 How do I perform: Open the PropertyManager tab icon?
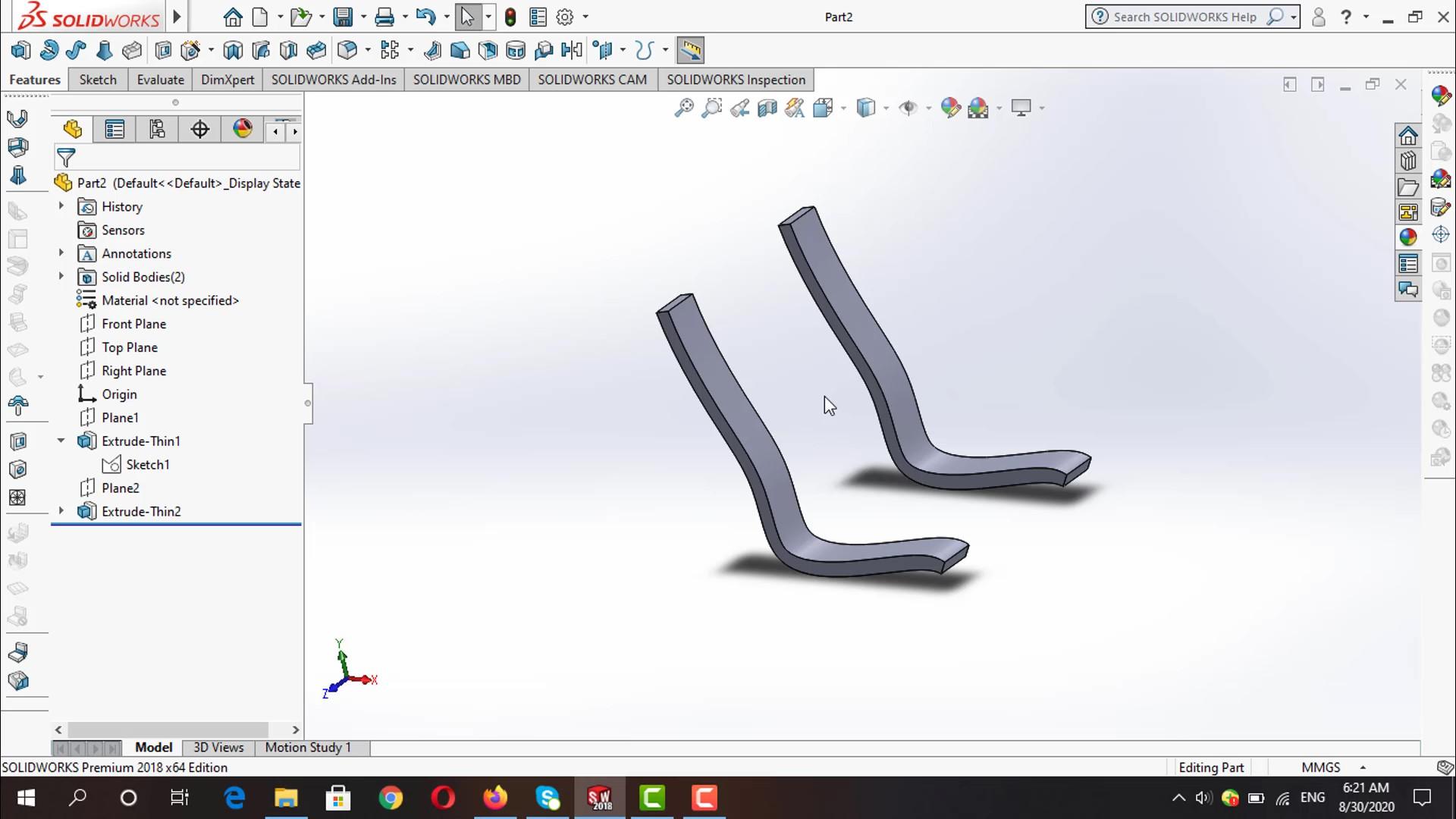(x=115, y=130)
